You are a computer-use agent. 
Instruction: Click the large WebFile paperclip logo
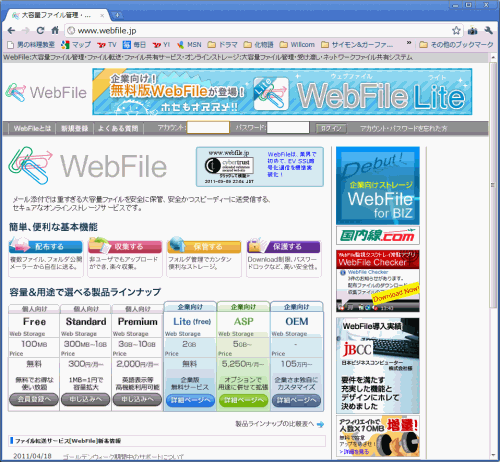[88, 166]
